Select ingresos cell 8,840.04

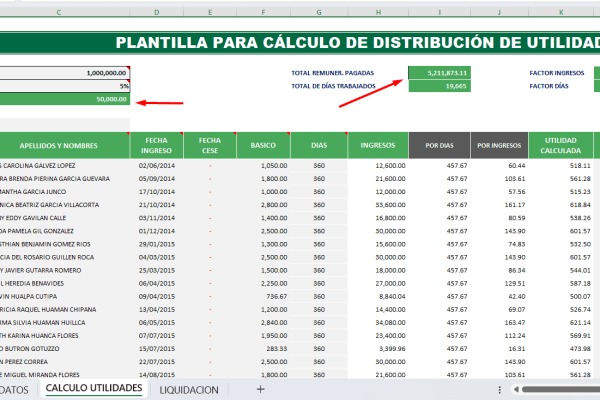click(x=378, y=297)
